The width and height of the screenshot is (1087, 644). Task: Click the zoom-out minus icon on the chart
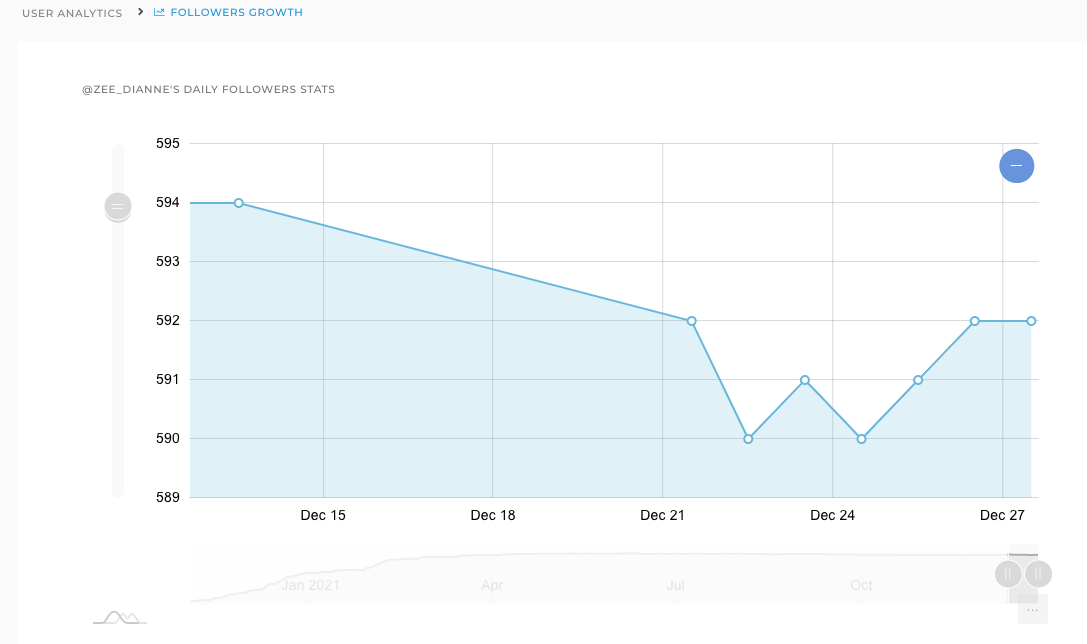tap(1016, 165)
